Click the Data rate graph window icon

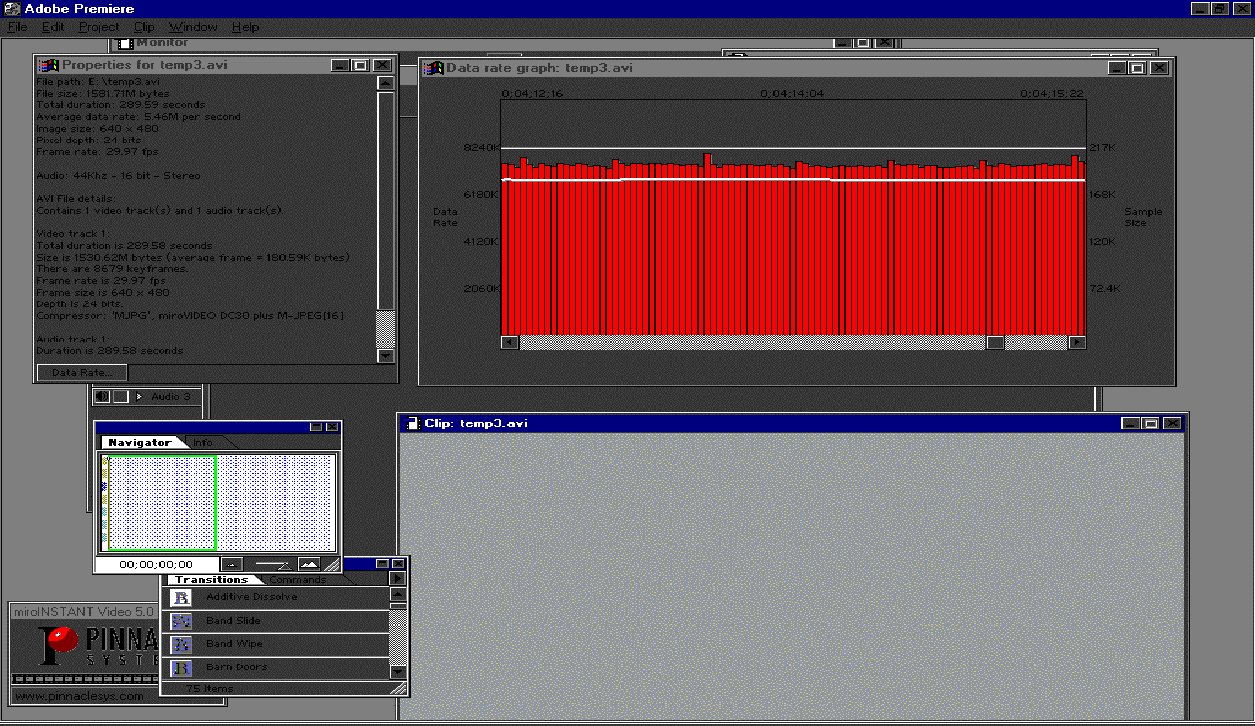click(x=433, y=68)
